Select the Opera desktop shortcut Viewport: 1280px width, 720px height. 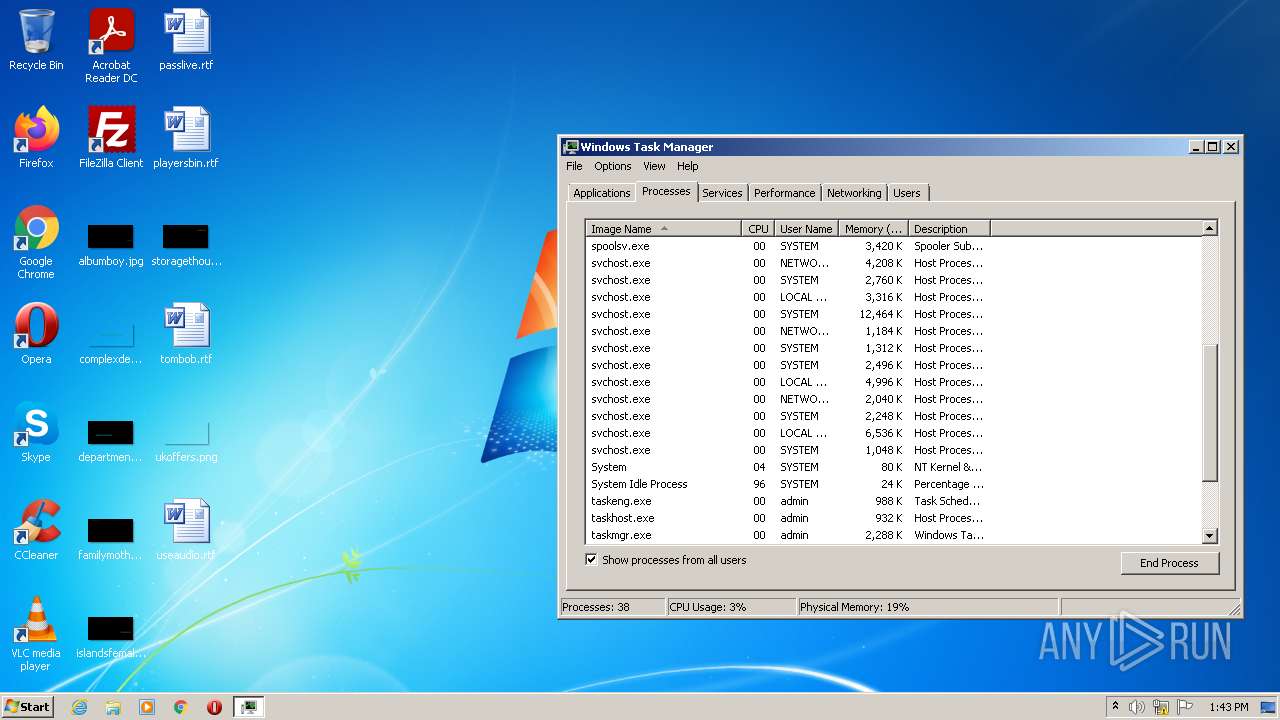[36, 334]
